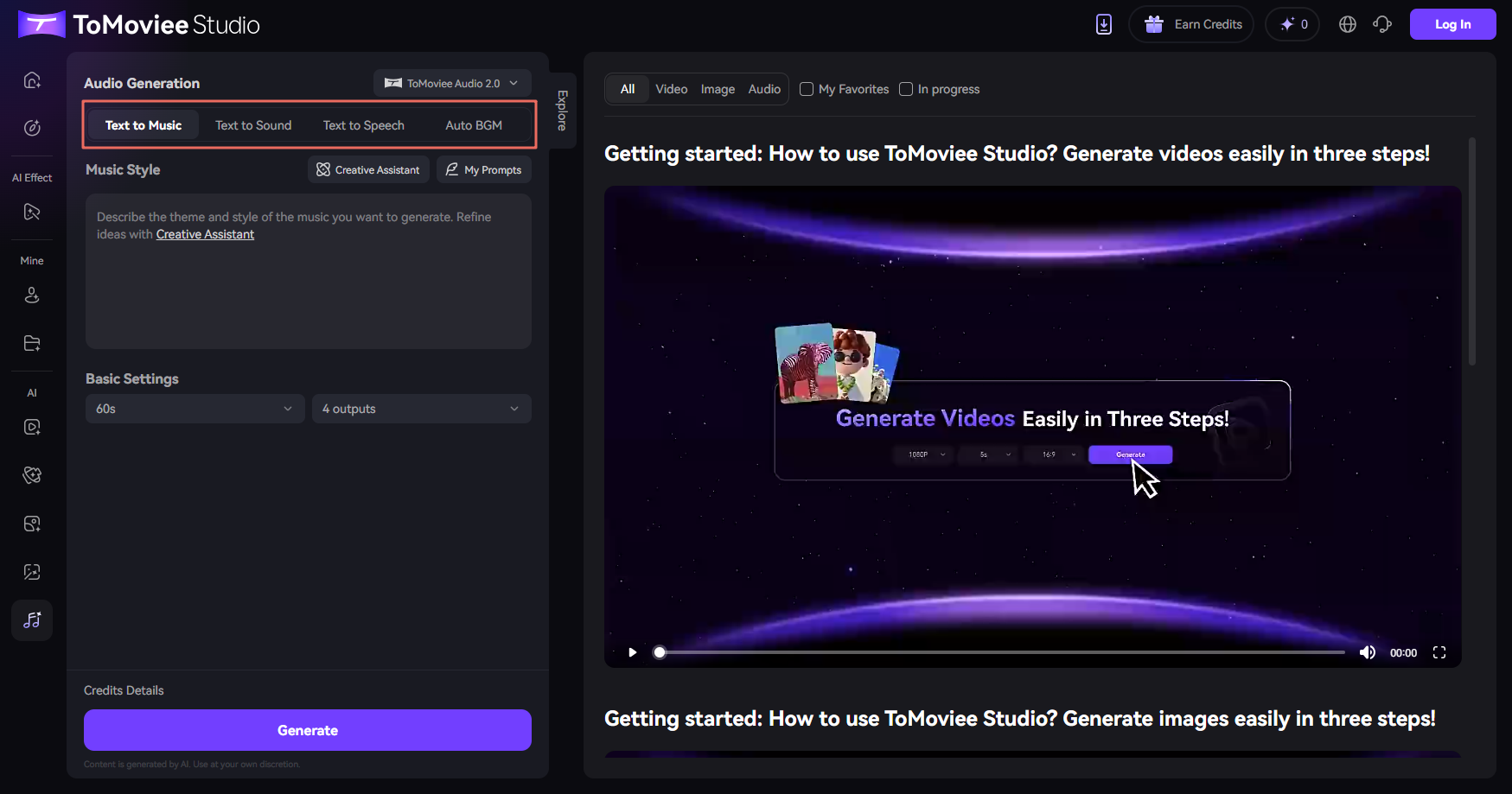Click the purple Generate button
The image size is (1512, 794).
(x=308, y=730)
